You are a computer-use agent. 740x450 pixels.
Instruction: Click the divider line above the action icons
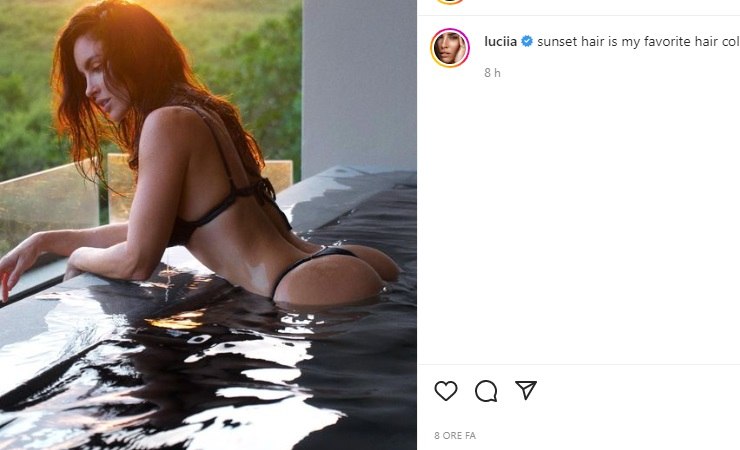click(x=579, y=364)
